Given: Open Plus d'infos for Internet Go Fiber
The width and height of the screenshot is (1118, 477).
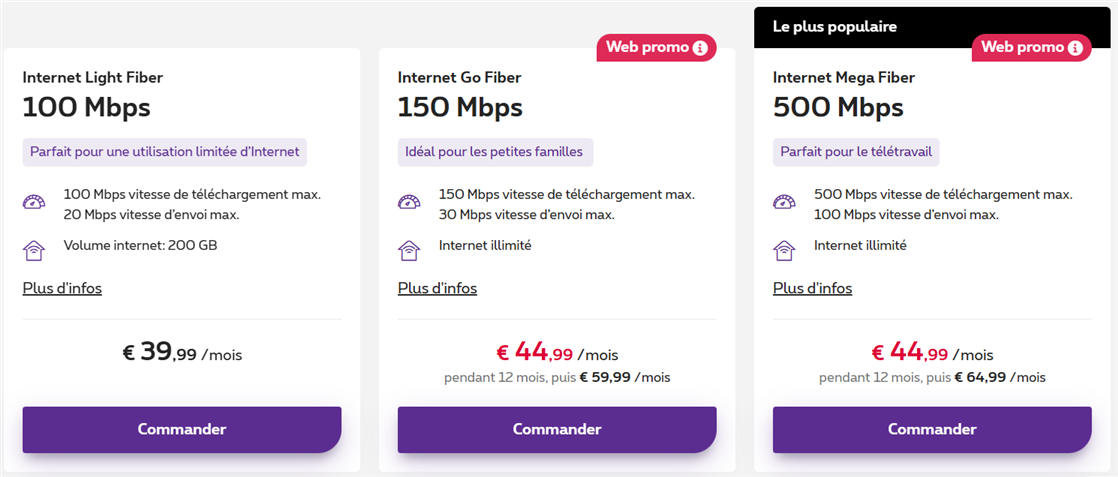Looking at the screenshot, I should pos(437,288).
